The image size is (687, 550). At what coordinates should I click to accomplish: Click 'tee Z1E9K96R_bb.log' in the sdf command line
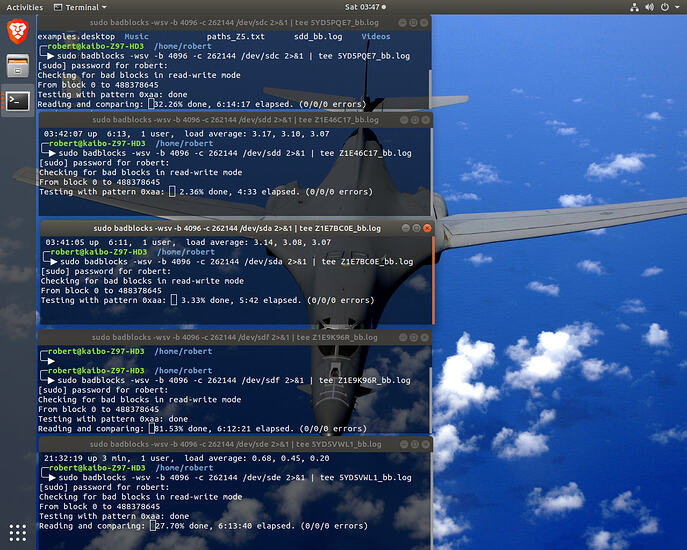pyautogui.click(x=365, y=380)
